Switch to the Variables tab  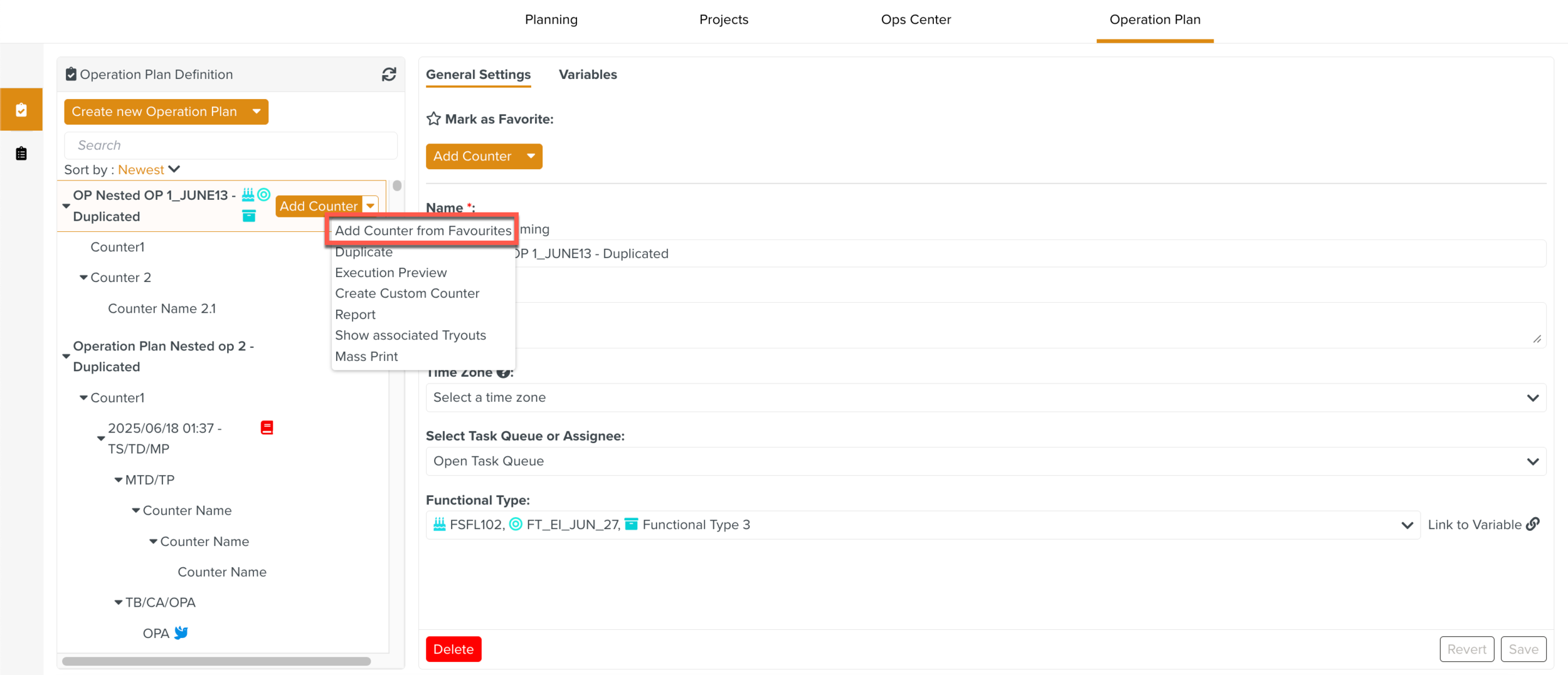point(587,75)
